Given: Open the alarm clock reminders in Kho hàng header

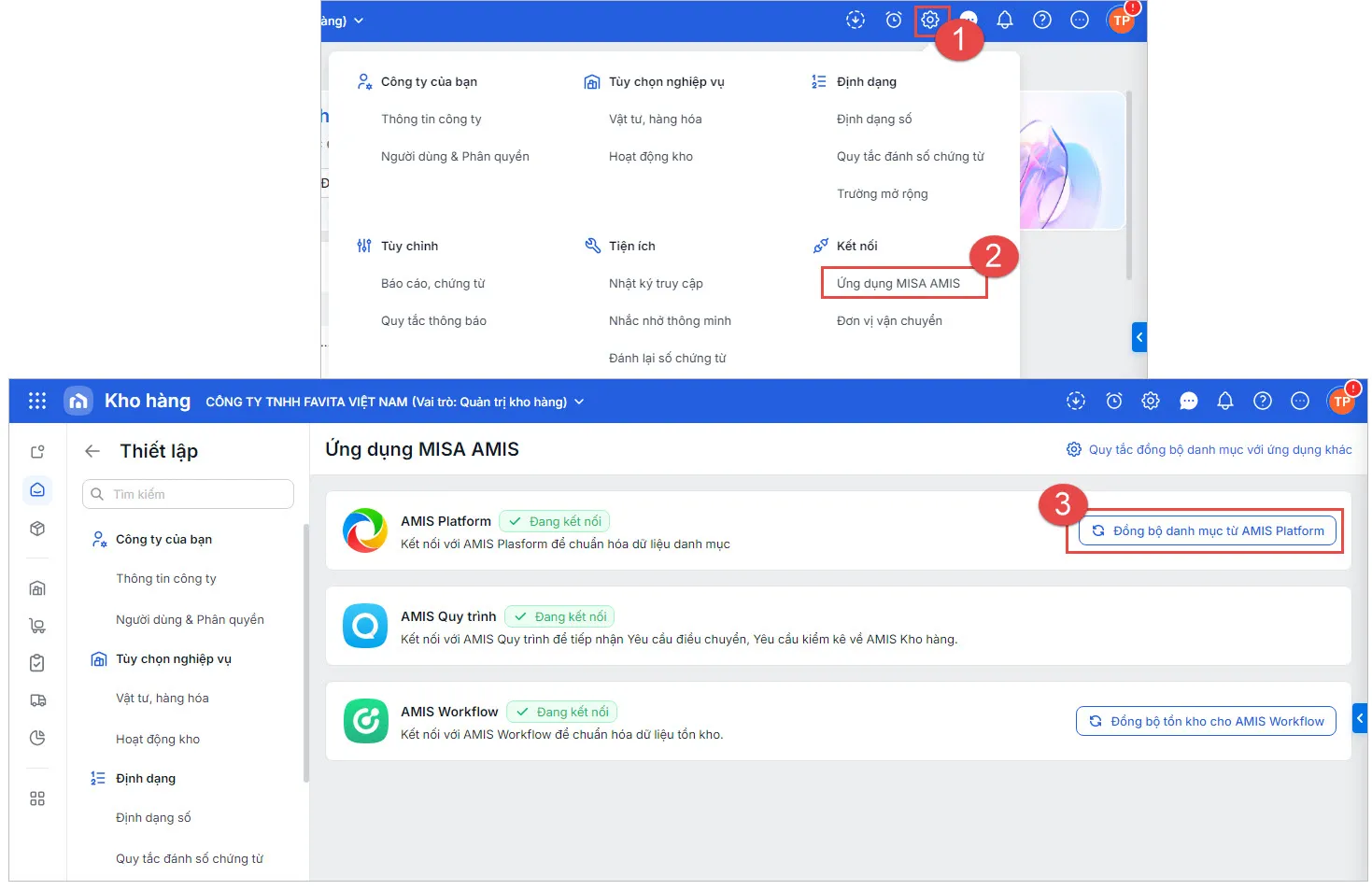Looking at the screenshot, I should pyautogui.click(x=1114, y=401).
